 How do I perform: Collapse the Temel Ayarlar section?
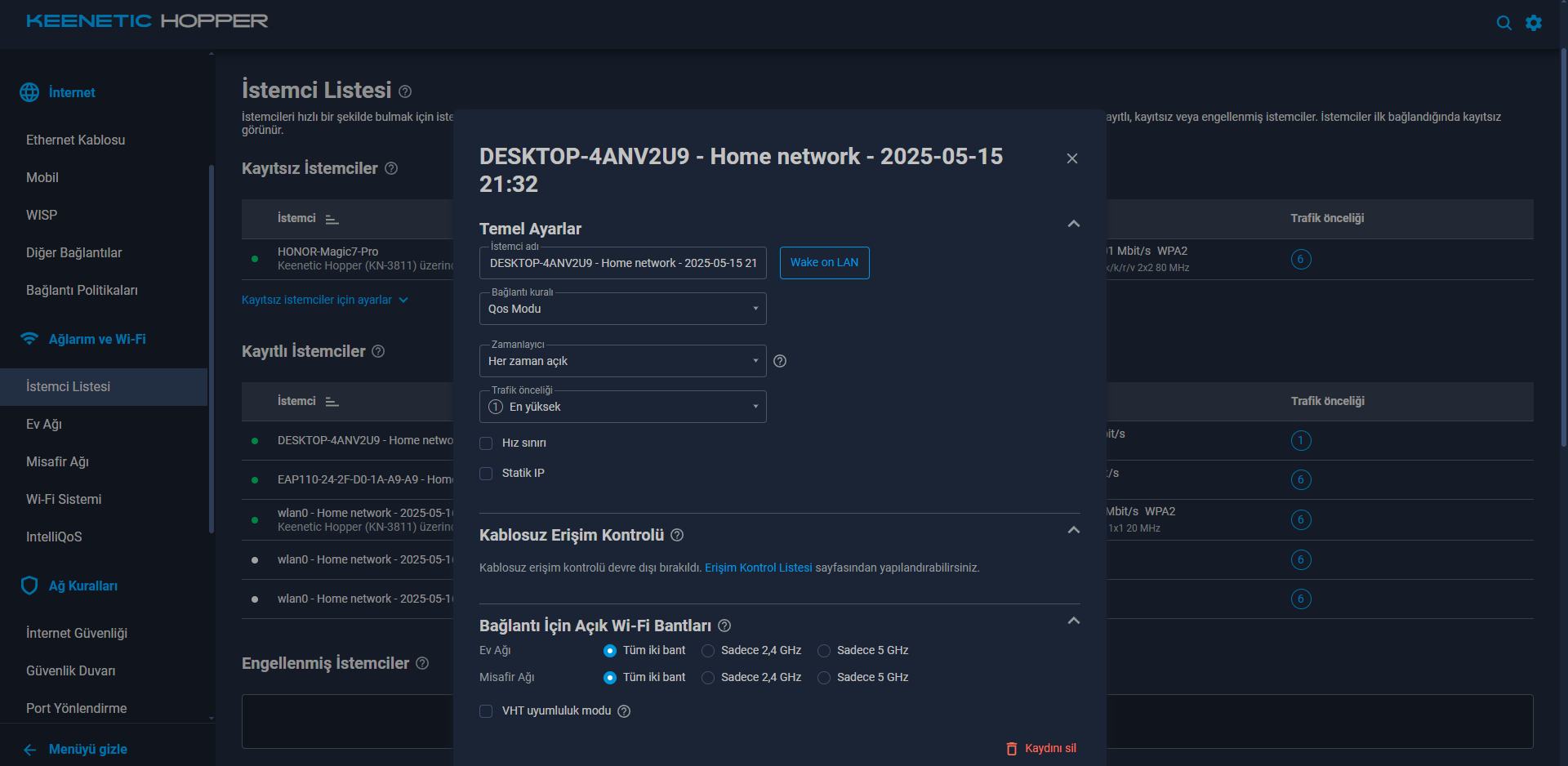pos(1074,224)
